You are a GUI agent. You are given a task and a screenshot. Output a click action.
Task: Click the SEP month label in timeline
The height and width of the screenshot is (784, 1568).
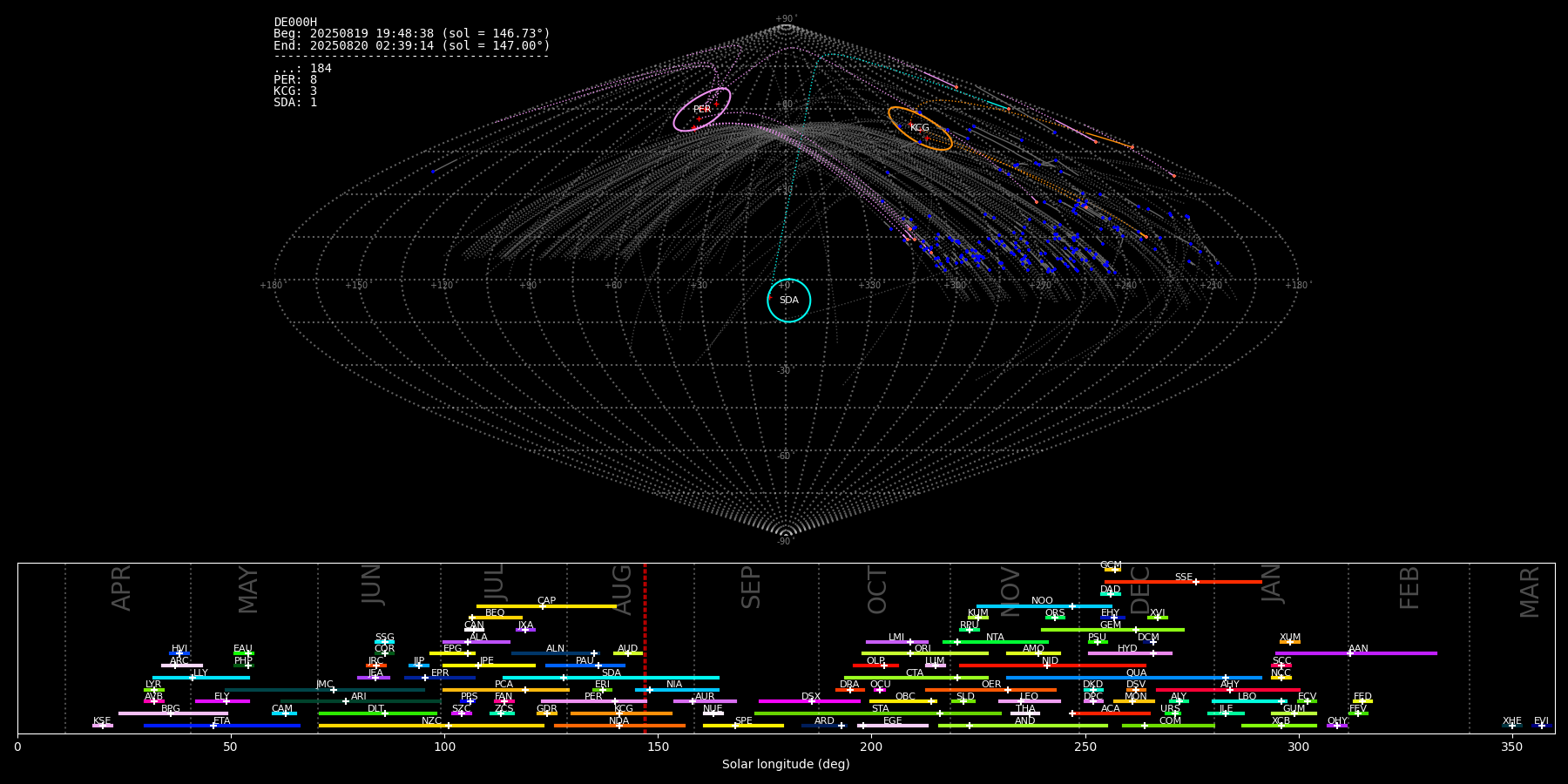pyautogui.click(x=751, y=587)
